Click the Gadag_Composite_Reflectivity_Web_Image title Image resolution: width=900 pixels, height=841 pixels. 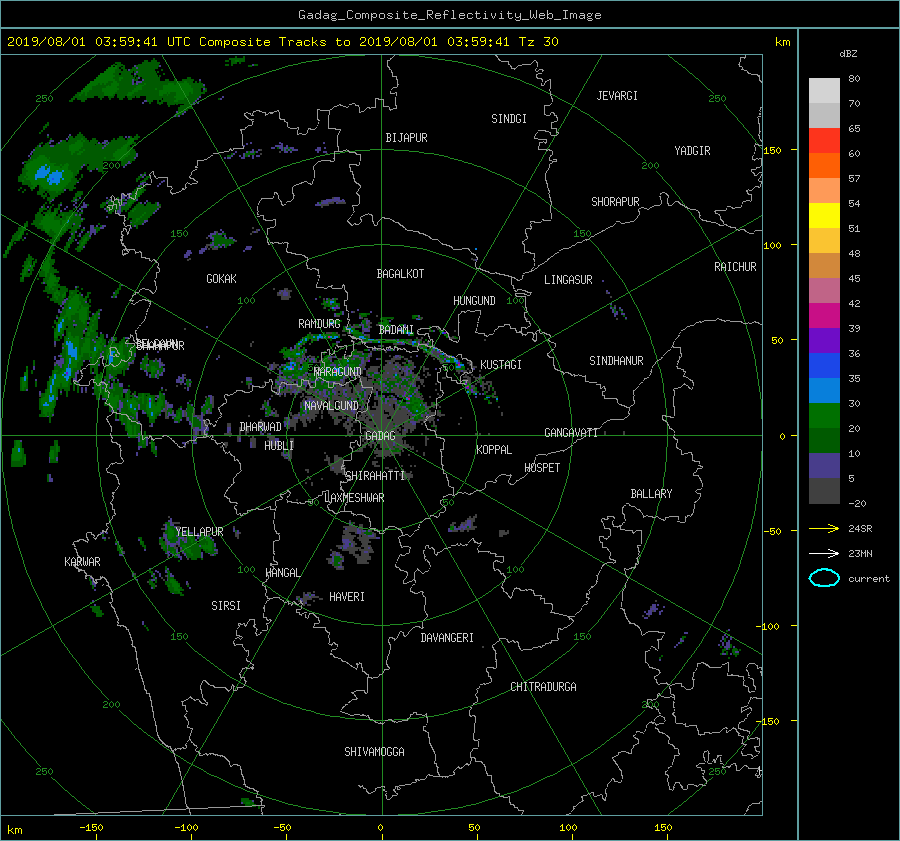[449, 15]
